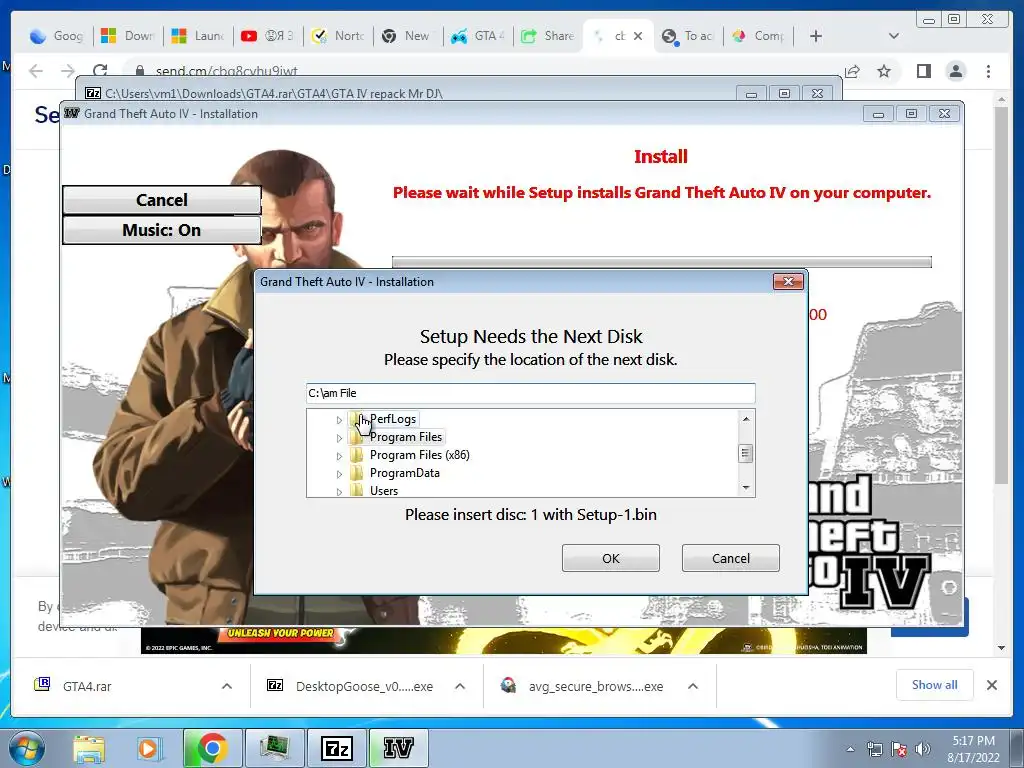Click the volume speaker tray icon
The height and width of the screenshot is (768, 1024).
(923, 749)
